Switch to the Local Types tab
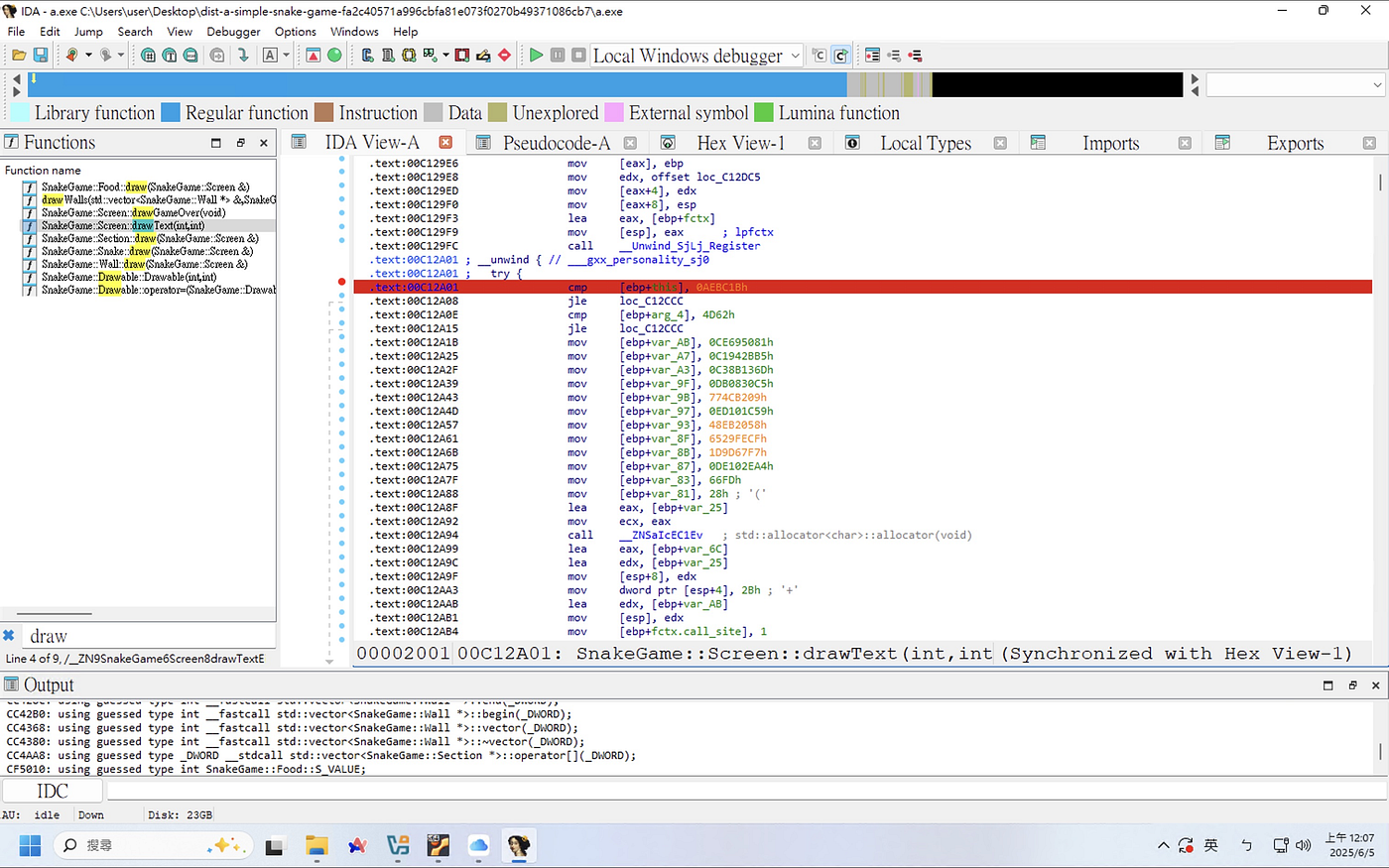 (x=926, y=143)
